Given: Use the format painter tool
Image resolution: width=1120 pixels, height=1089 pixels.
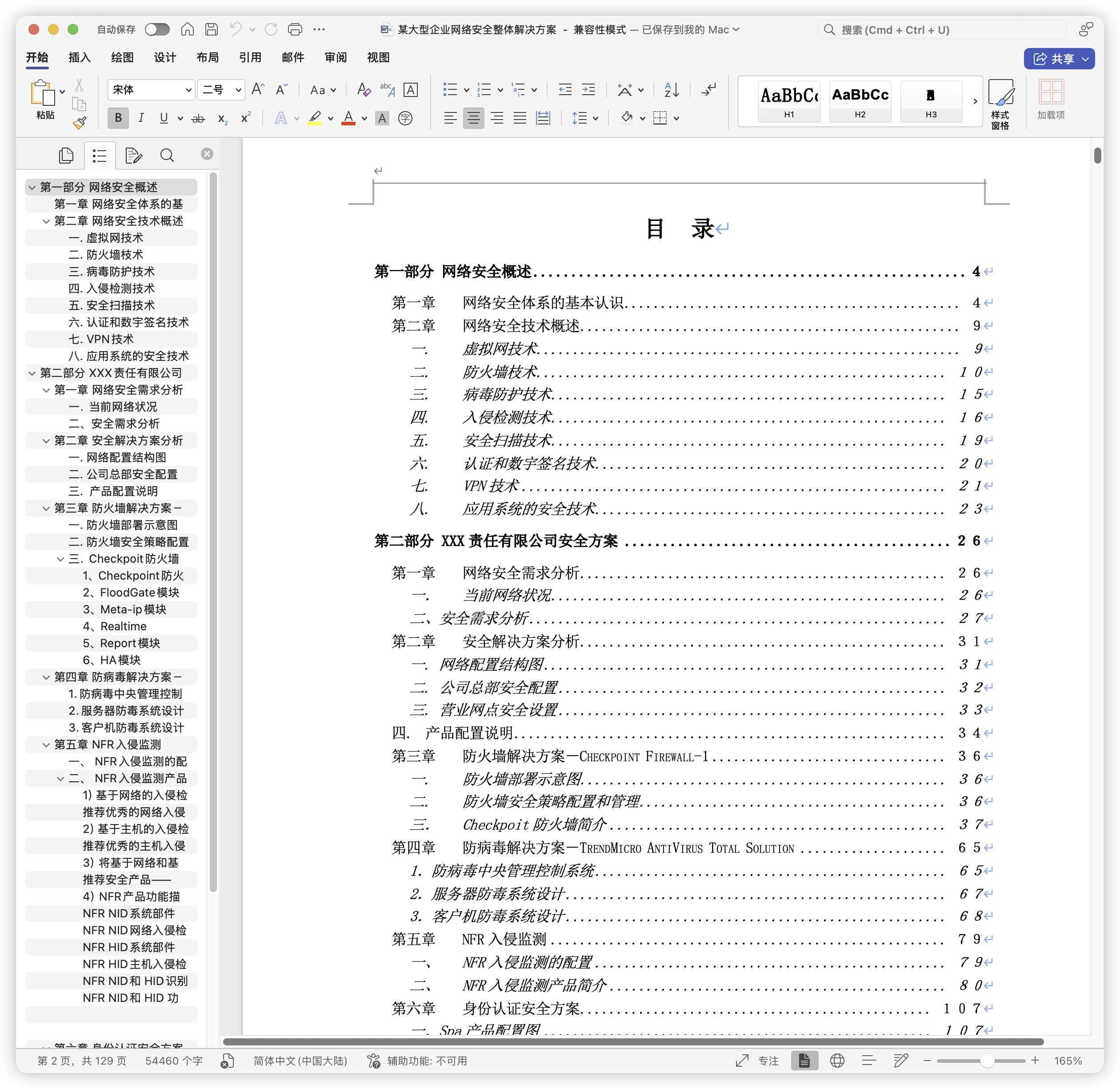Looking at the screenshot, I should pyautogui.click(x=80, y=122).
